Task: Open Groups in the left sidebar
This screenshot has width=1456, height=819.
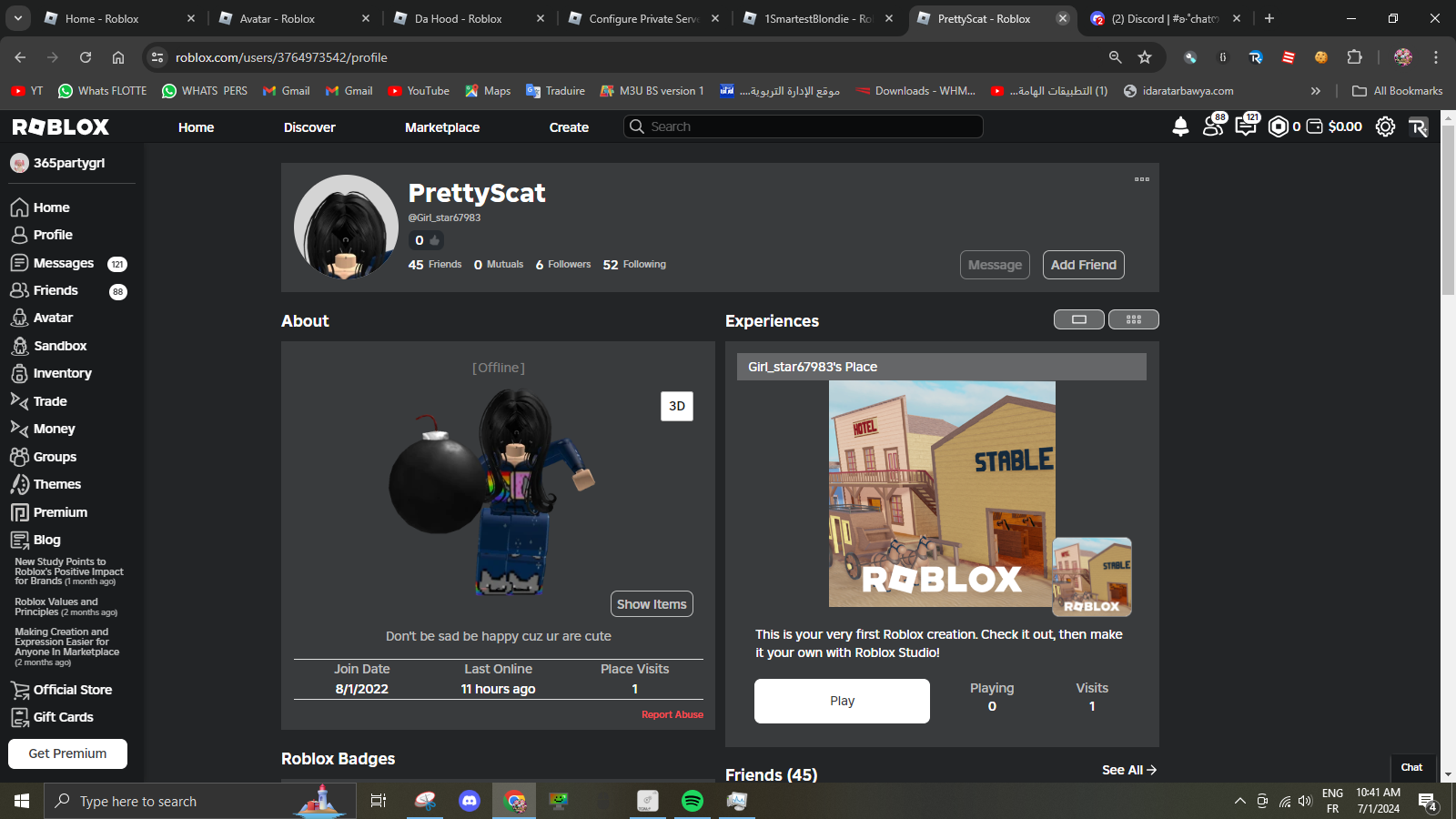Action: pyautogui.click(x=44, y=457)
